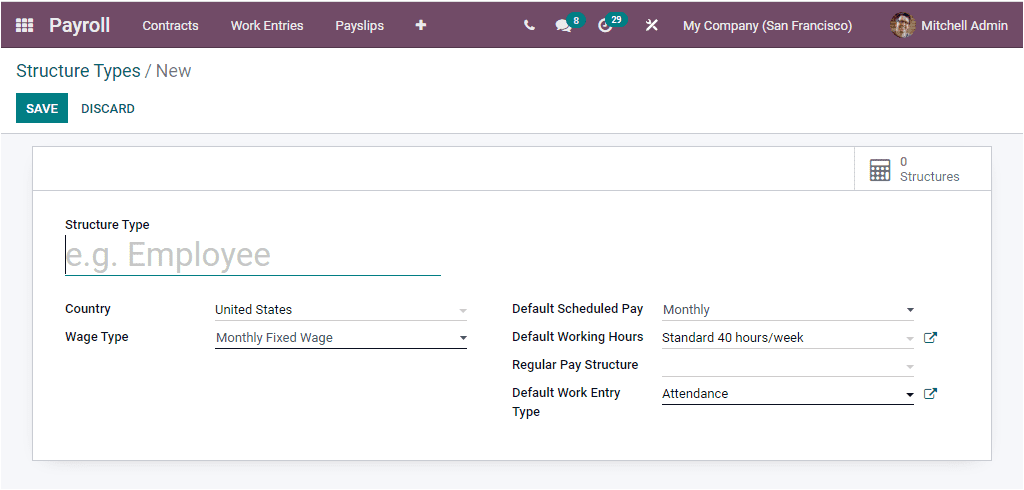Click the Default Scheduled Pay label
This screenshot has width=1024, height=490.
[577, 309]
